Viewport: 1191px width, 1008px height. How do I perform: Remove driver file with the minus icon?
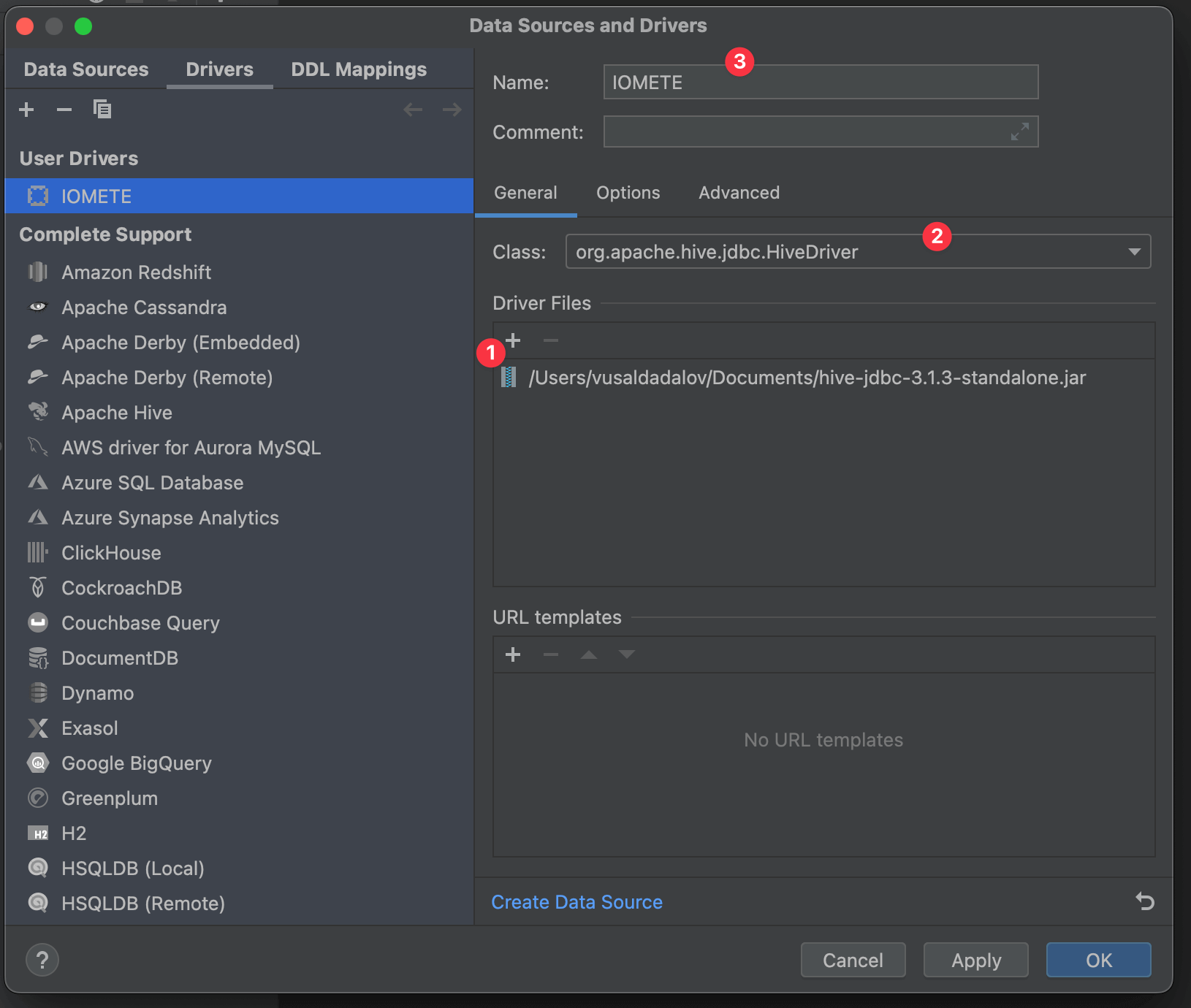click(x=551, y=340)
